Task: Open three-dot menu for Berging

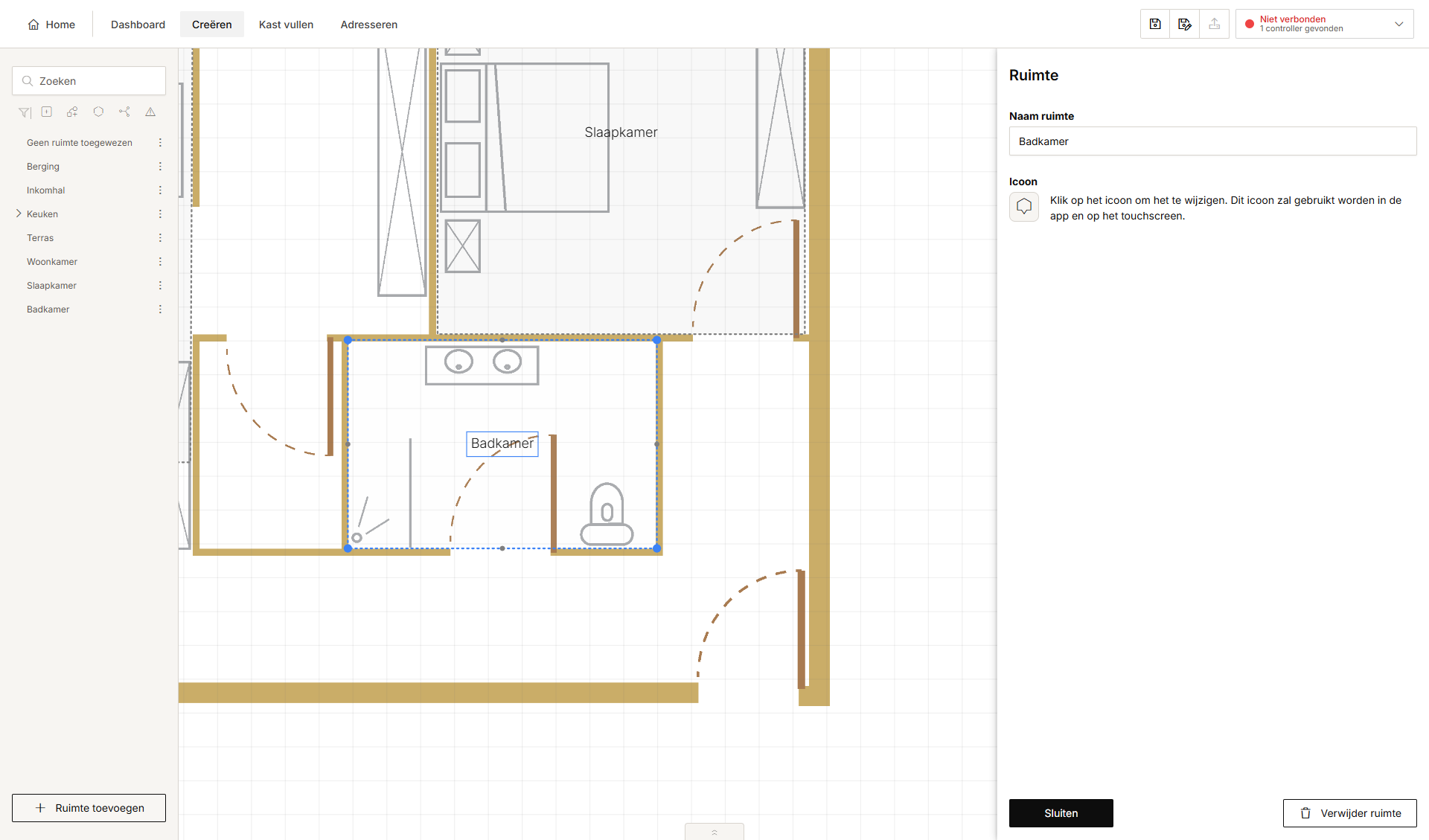Action: click(x=160, y=167)
